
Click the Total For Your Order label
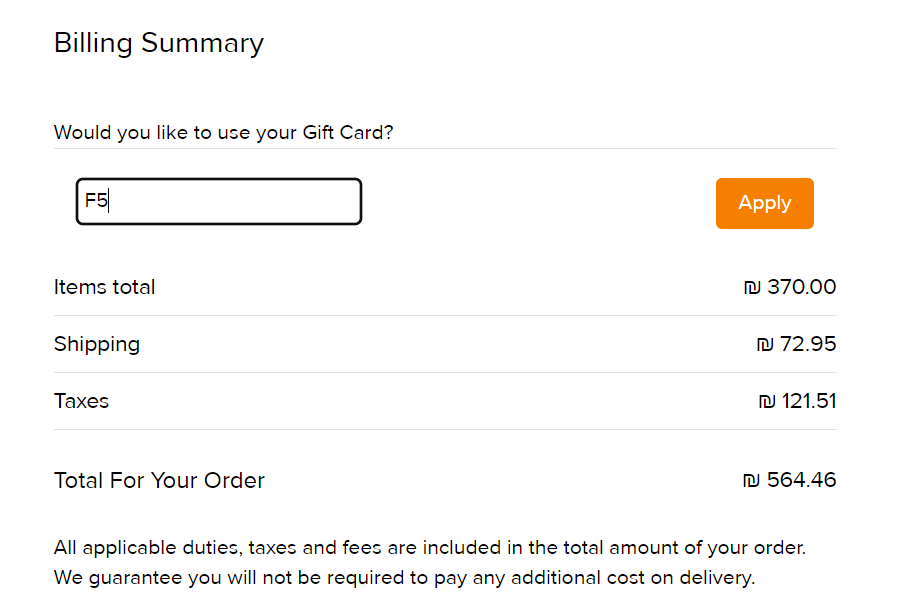pos(158,481)
